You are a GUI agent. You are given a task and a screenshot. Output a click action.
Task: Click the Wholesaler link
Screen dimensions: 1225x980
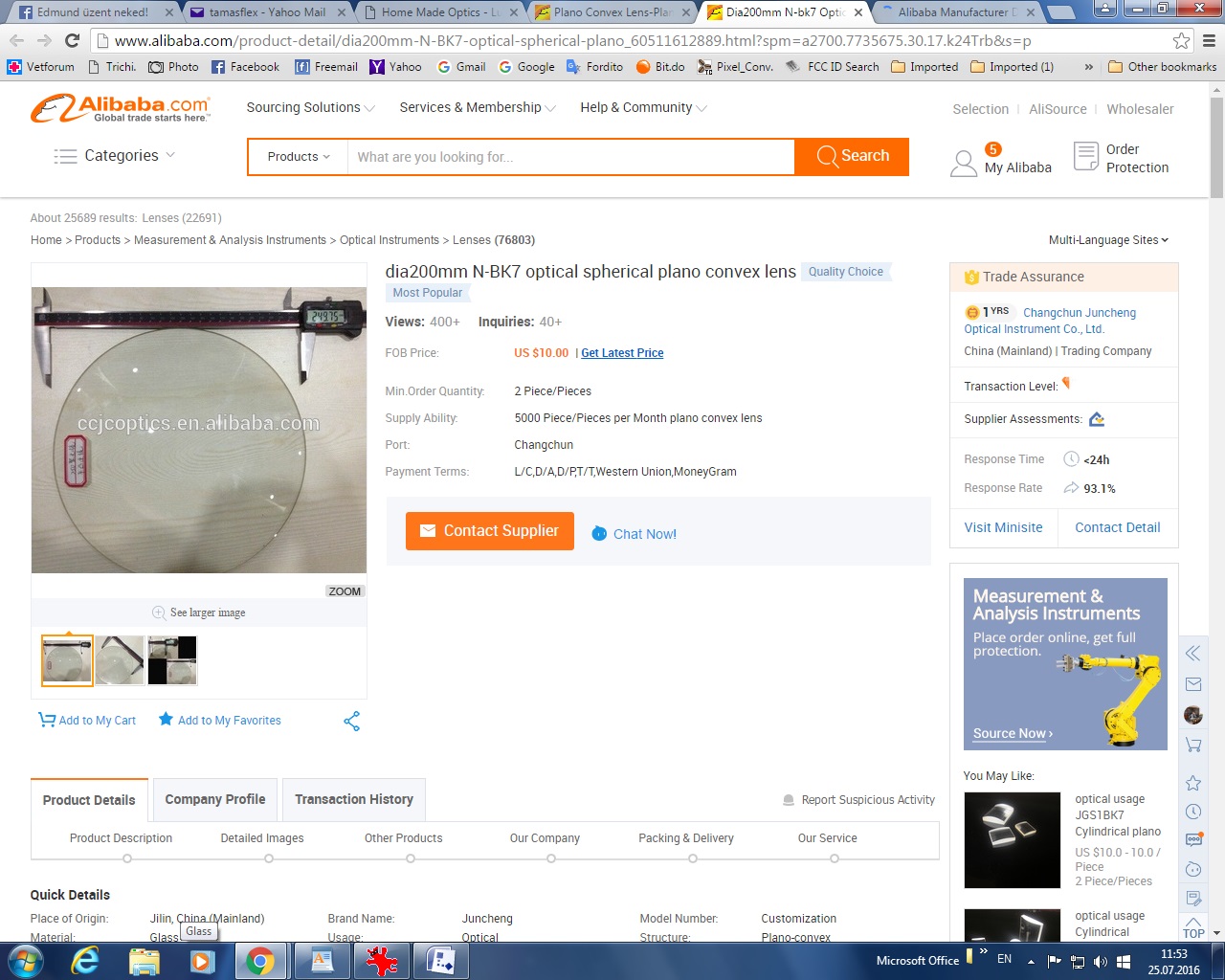(1140, 109)
